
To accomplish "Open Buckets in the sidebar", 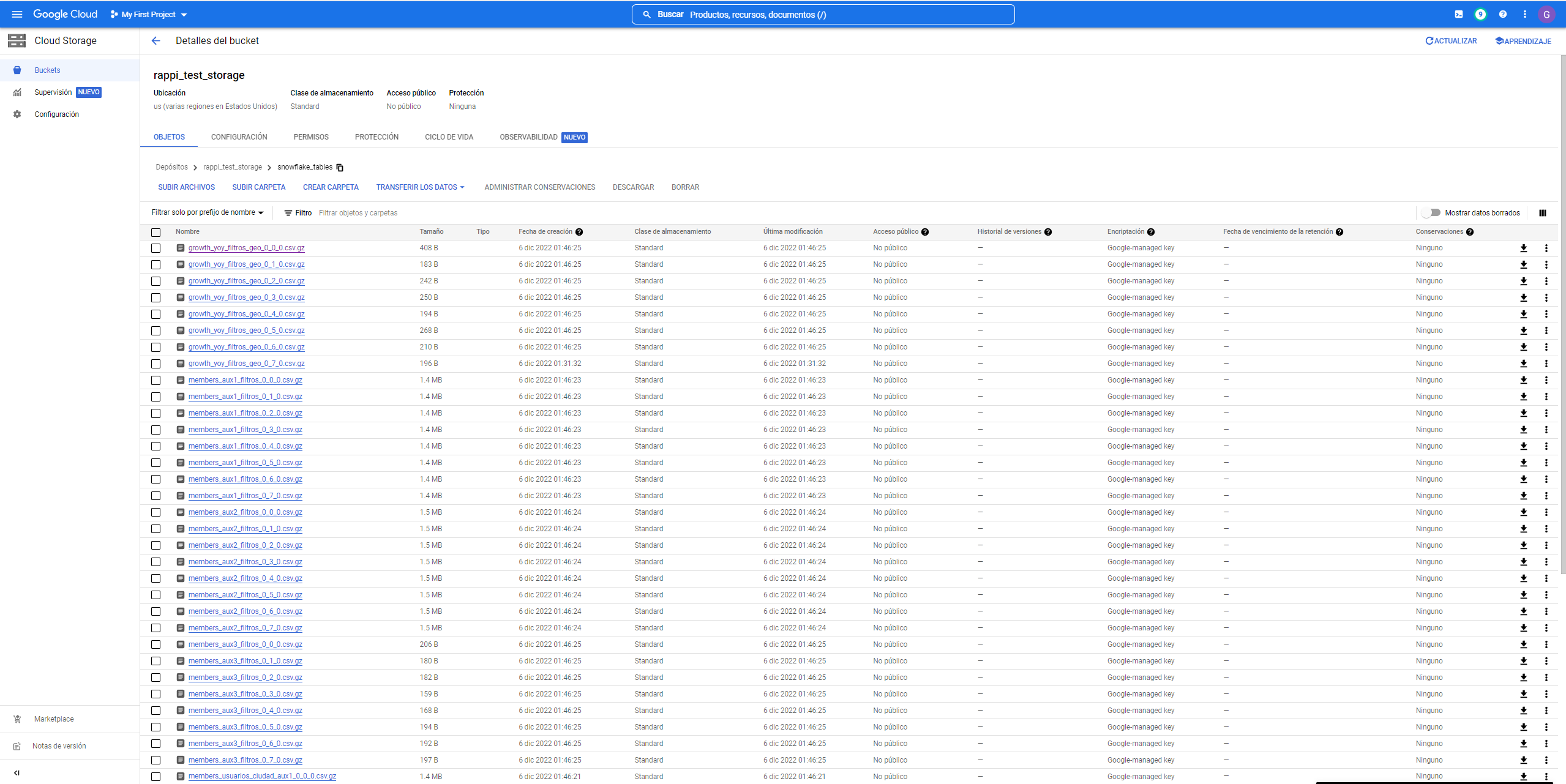I will [x=70, y=70].
